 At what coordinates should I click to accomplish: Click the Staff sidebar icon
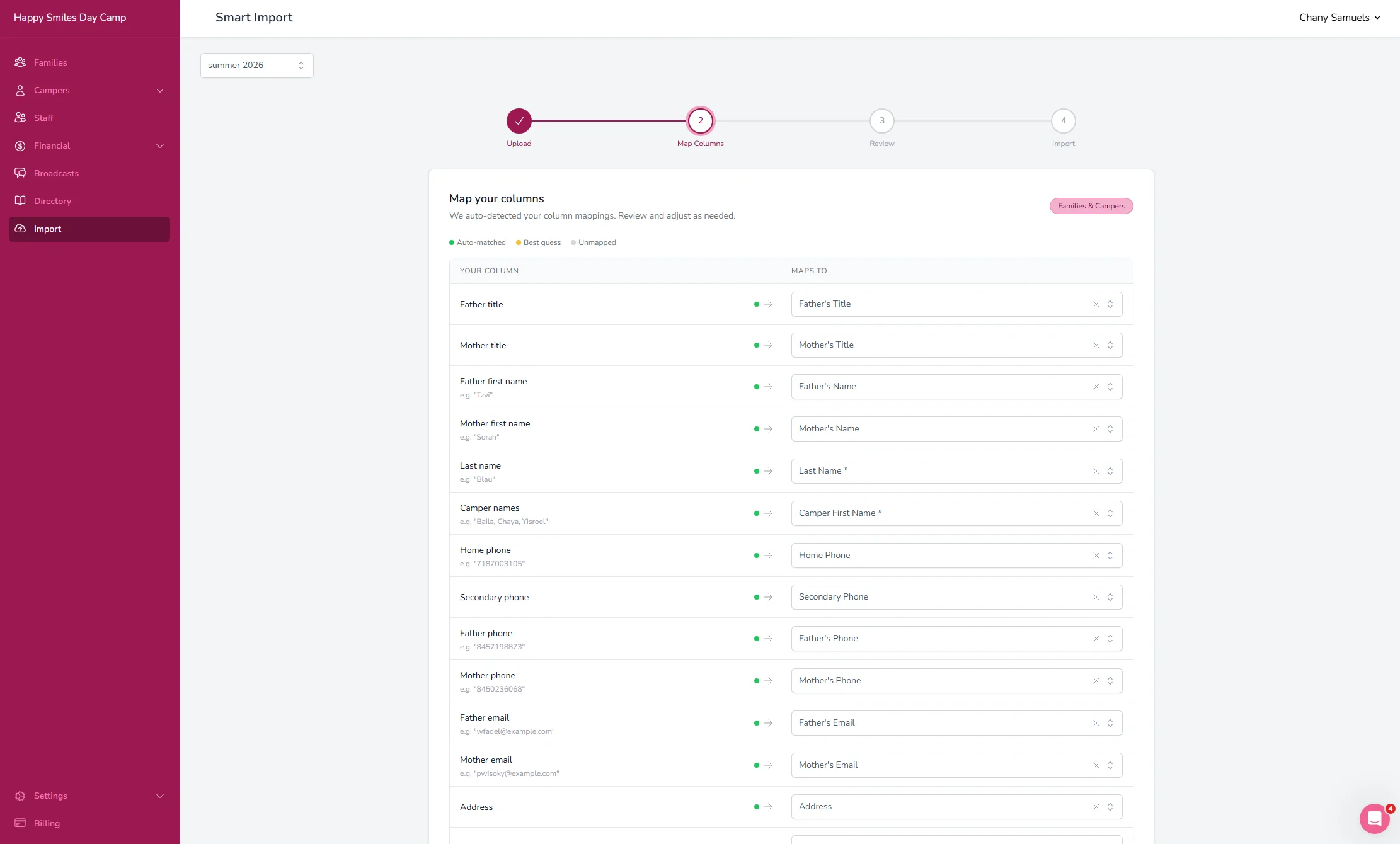(20, 118)
